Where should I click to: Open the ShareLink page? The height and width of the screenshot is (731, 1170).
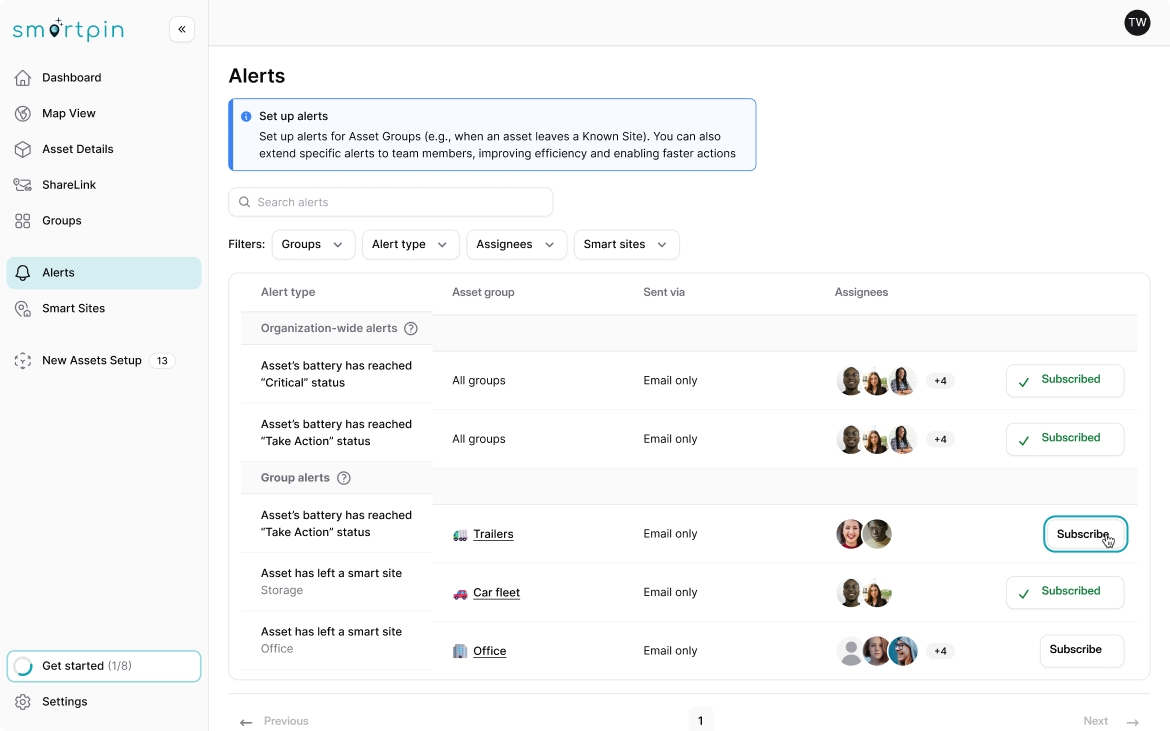69,184
